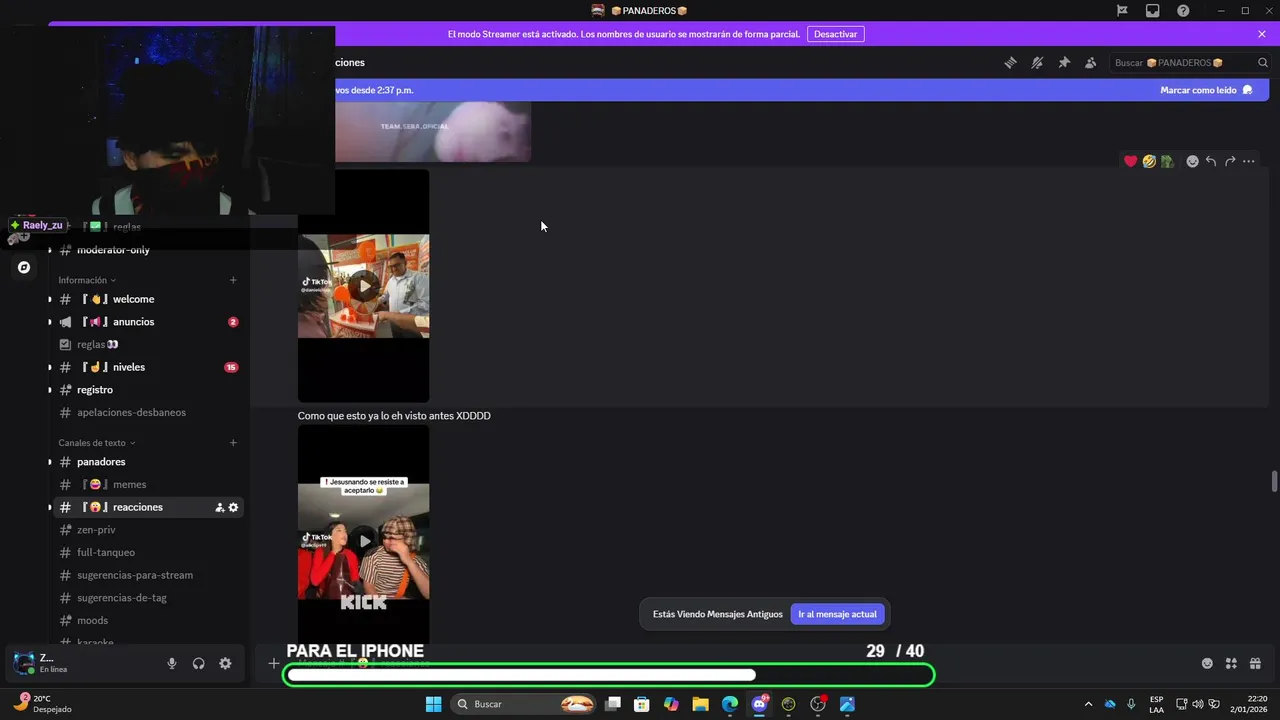Open the message More options ellipsis

point(1249,161)
